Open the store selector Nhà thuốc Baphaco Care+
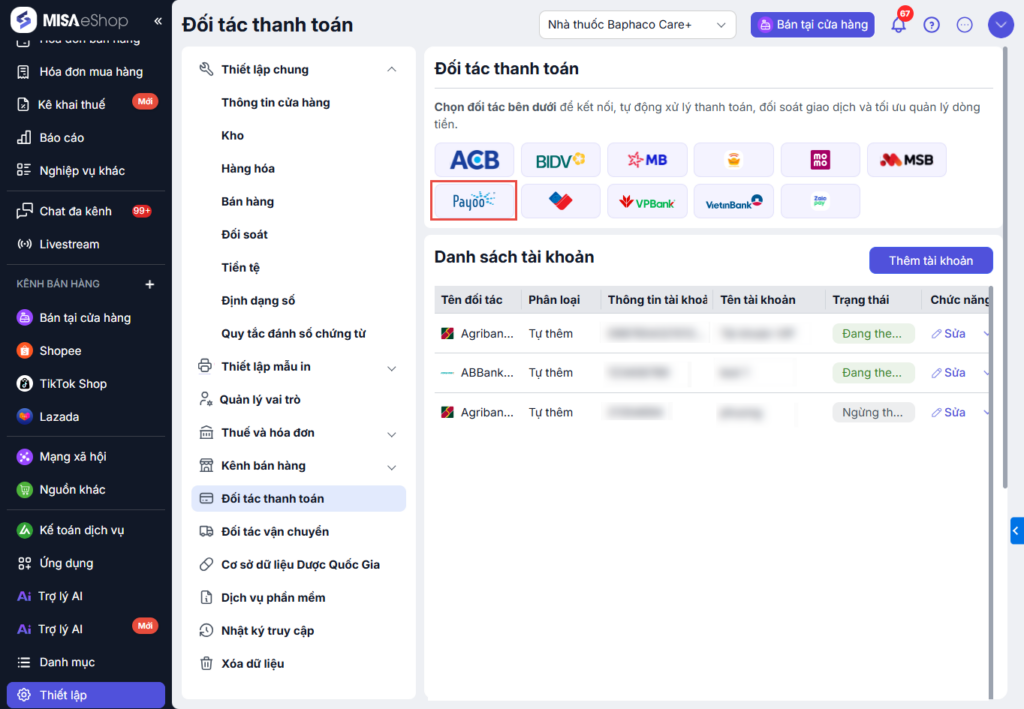The height and width of the screenshot is (709, 1024). pyautogui.click(x=637, y=25)
